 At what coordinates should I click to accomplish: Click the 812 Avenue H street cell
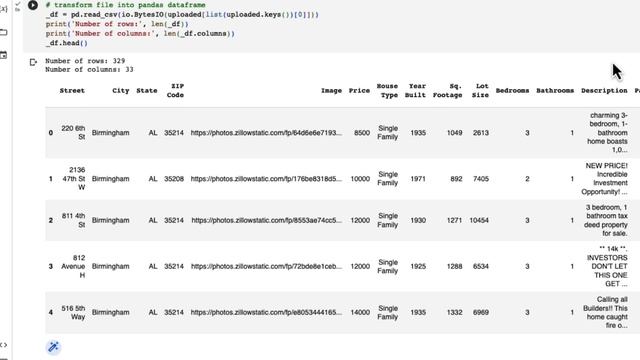(x=73, y=266)
